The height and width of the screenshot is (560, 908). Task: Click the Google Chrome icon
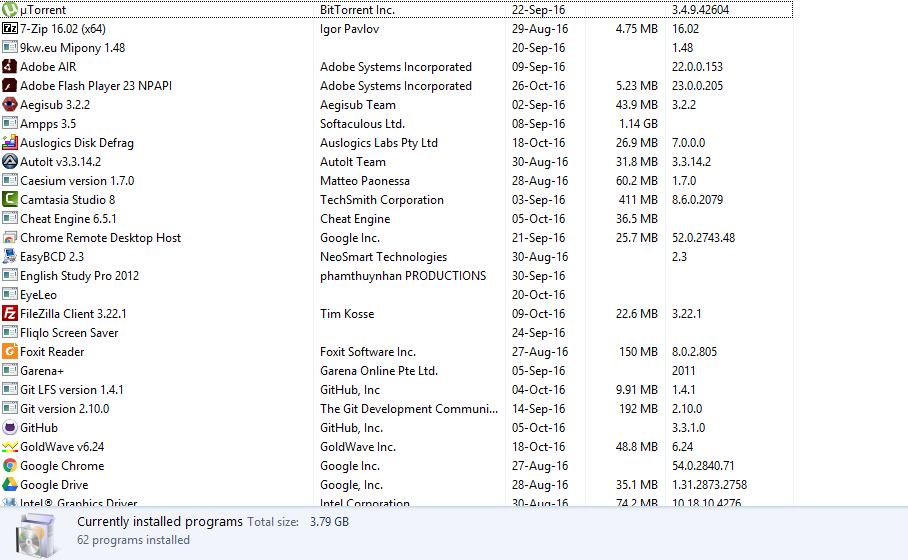(x=10, y=466)
